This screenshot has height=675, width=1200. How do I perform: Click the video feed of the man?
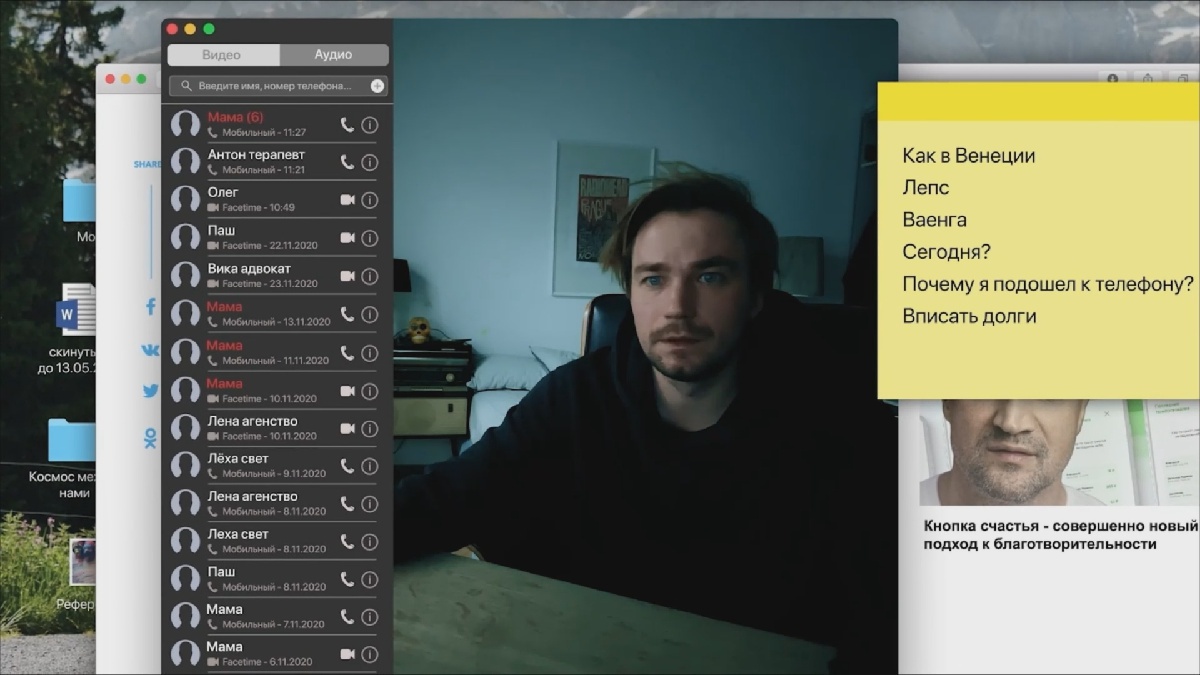pos(645,345)
